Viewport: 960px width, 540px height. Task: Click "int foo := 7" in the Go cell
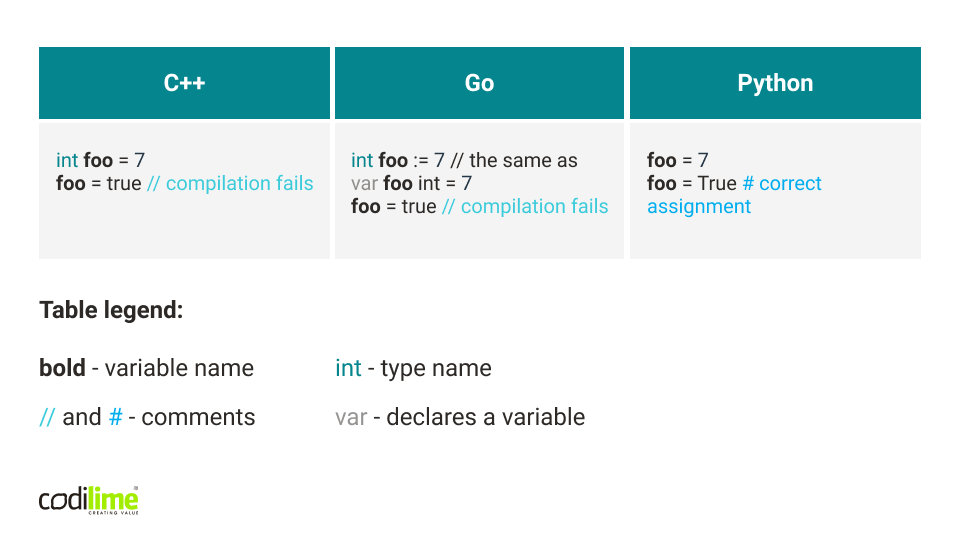click(398, 160)
